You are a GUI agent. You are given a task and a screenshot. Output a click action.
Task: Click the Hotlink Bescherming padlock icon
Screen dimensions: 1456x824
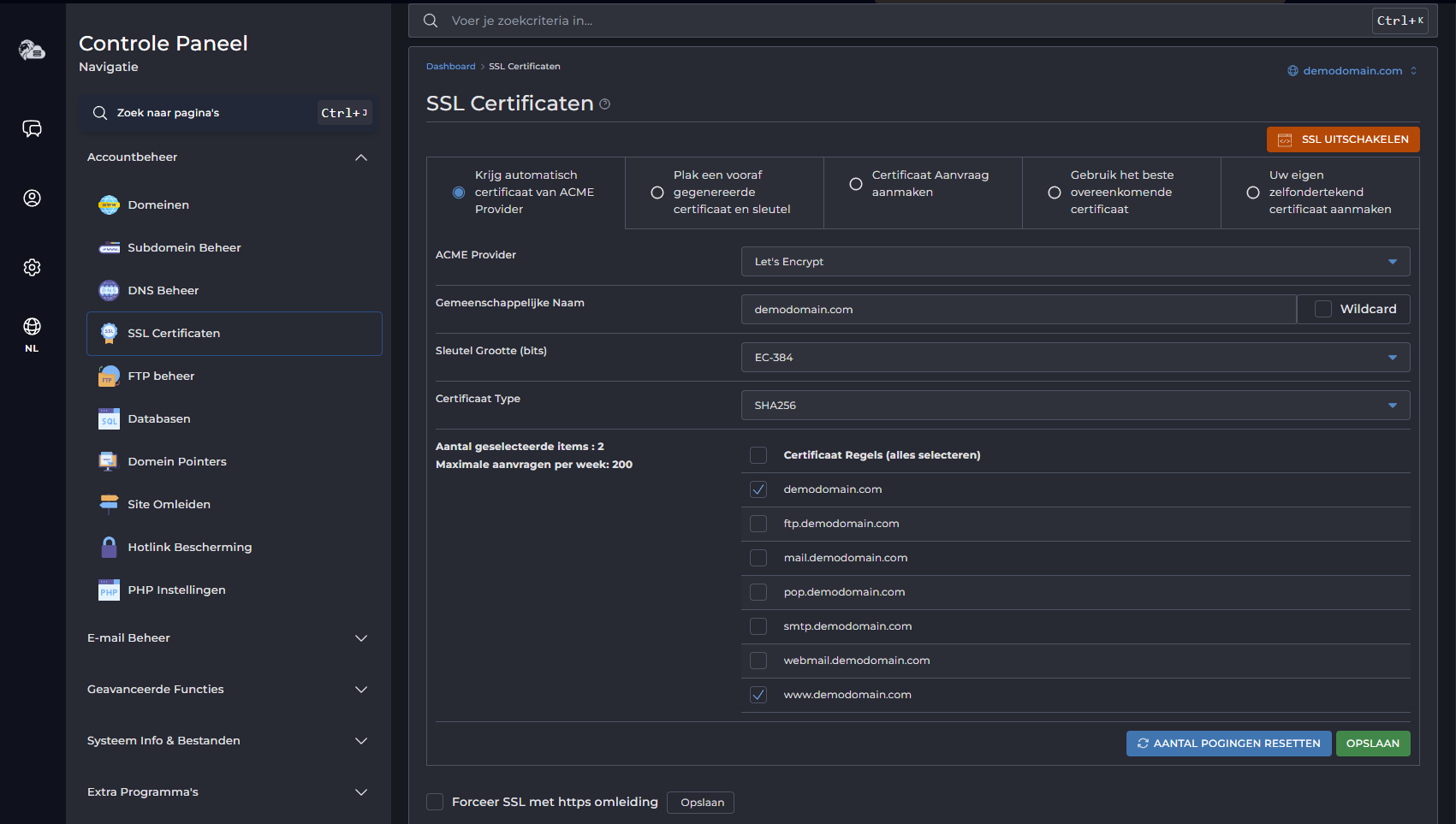pos(109,547)
